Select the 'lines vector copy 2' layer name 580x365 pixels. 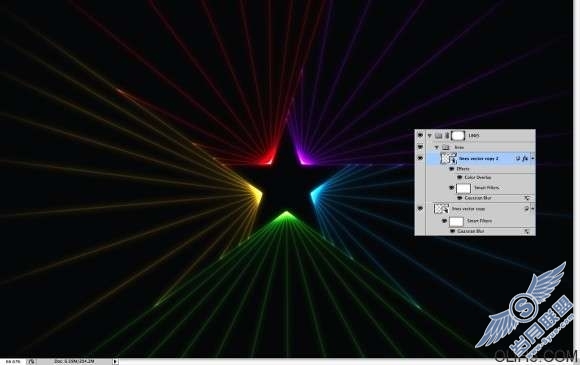(x=479, y=158)
